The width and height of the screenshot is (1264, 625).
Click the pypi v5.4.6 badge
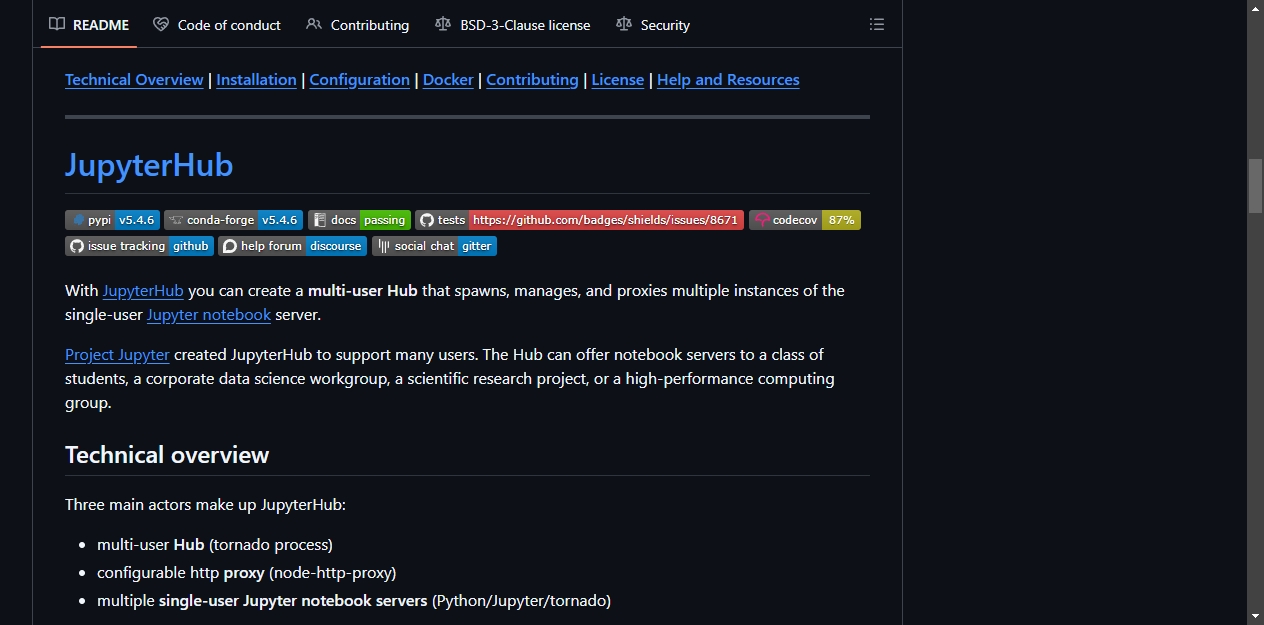pyautogui.click(x=112, y=220)
